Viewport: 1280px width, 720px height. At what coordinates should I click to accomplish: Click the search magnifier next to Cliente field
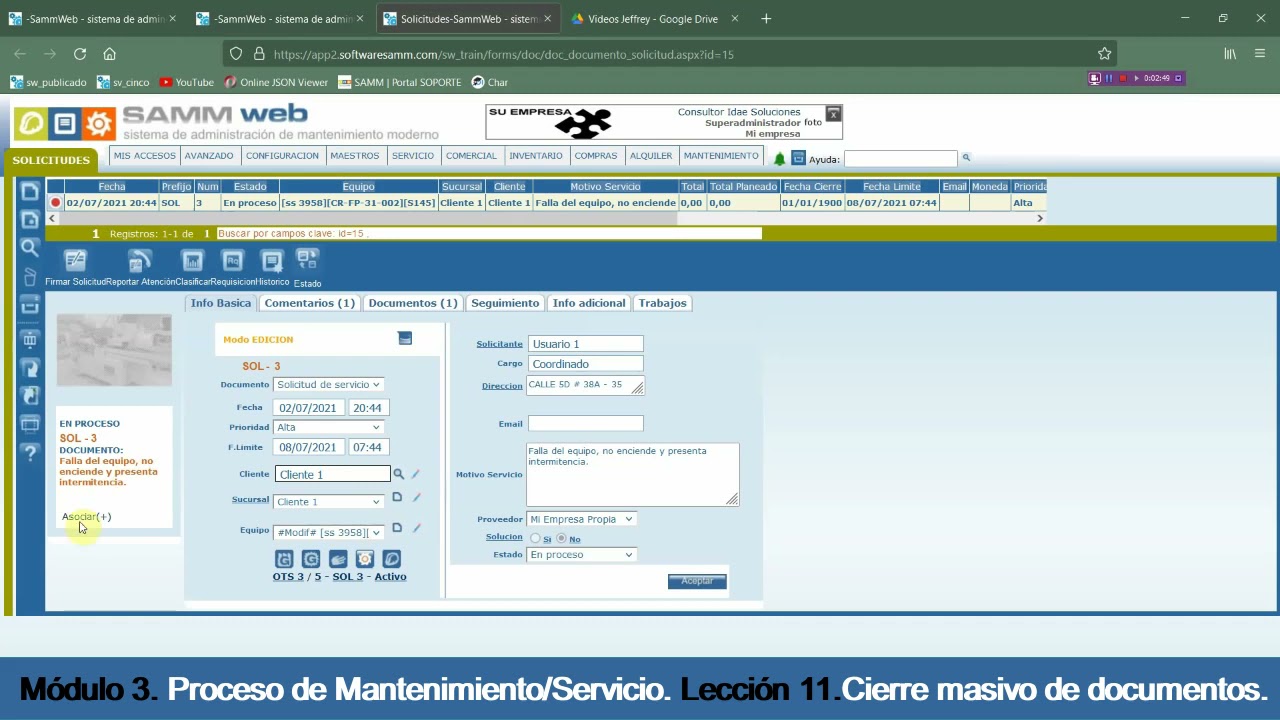[x=398, y=474]
